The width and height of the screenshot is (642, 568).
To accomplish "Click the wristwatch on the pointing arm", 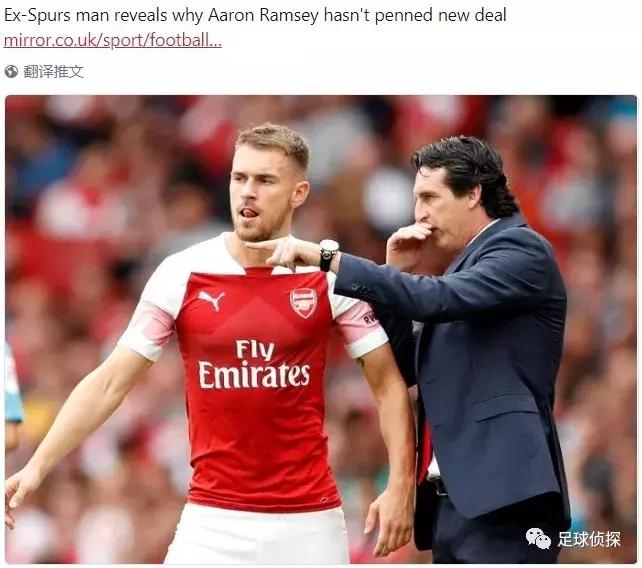I will pyautogui.click(x=328, y=254).
